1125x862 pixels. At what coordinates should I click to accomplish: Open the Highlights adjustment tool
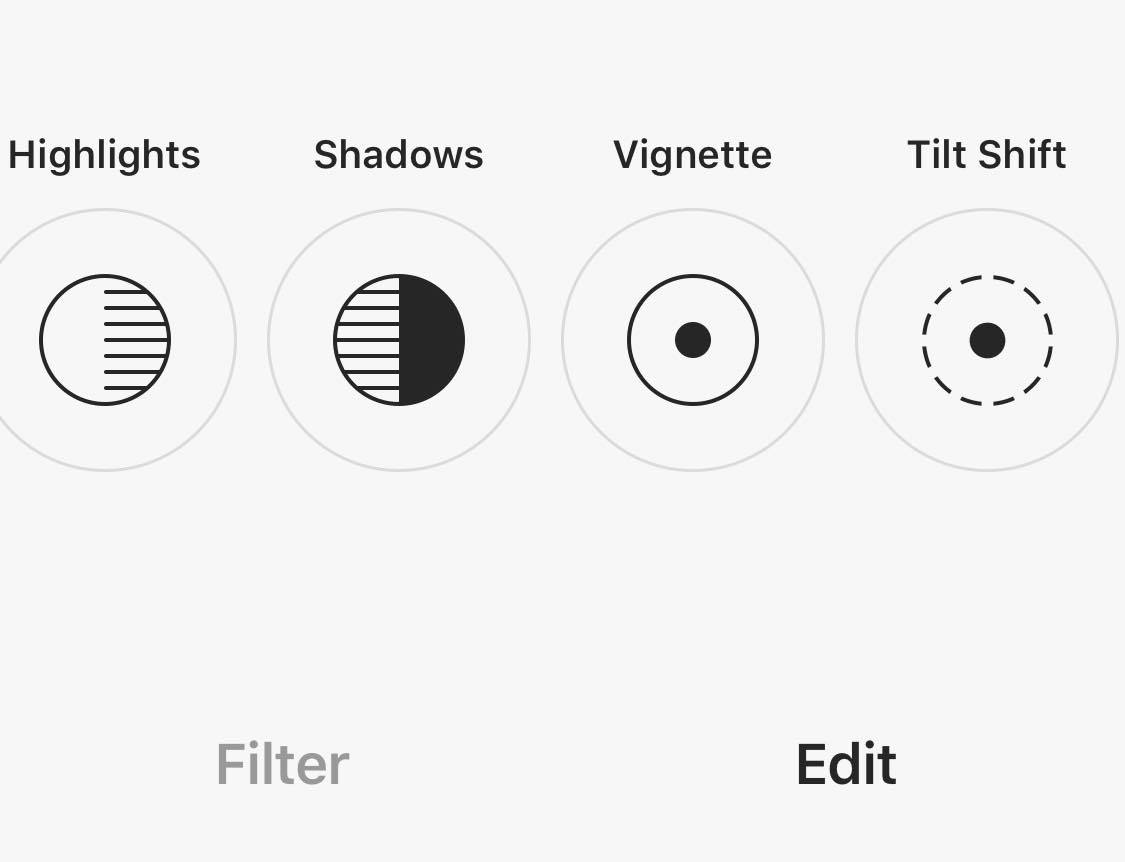(105, 340)
